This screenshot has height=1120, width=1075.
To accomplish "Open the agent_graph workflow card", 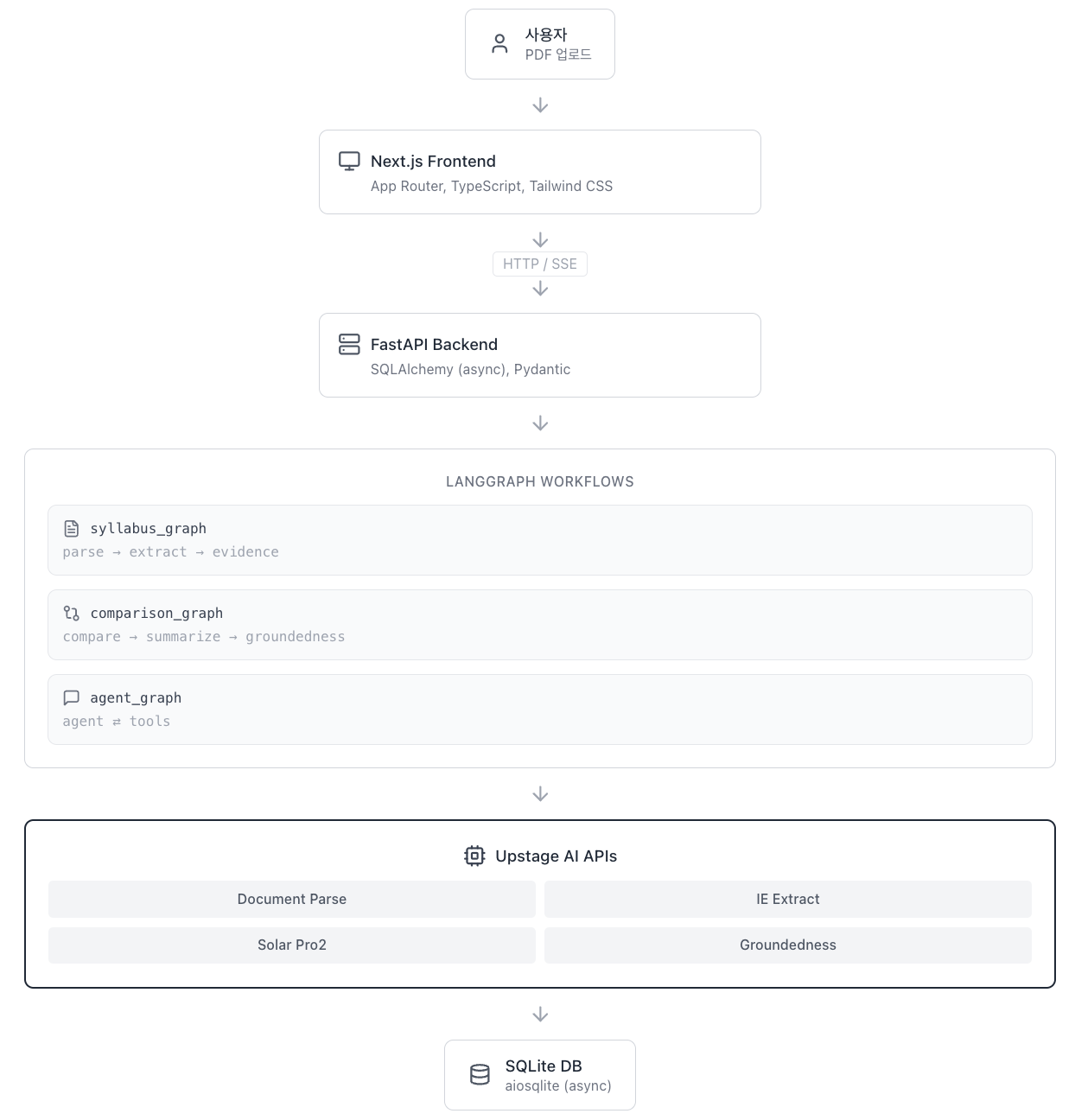I will pos(540,710).
